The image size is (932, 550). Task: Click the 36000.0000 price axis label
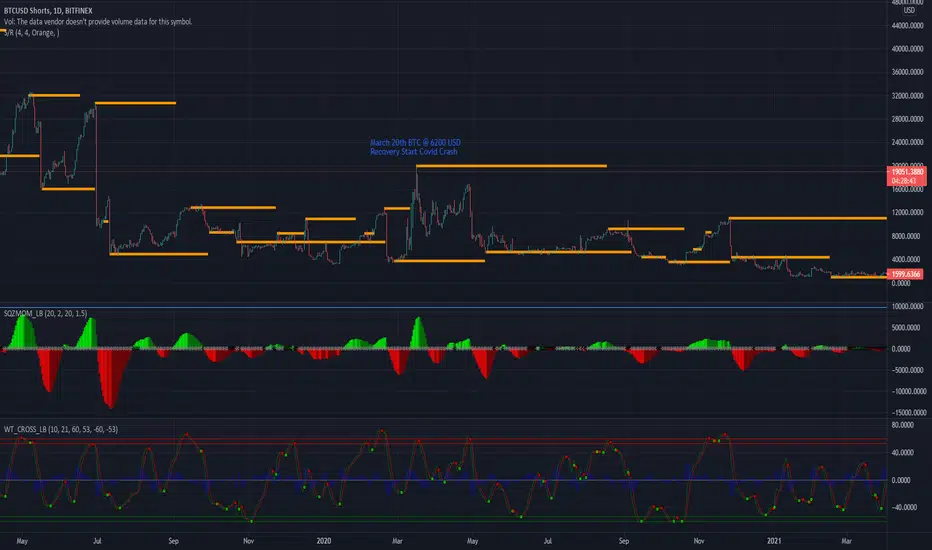pos(908,72)
